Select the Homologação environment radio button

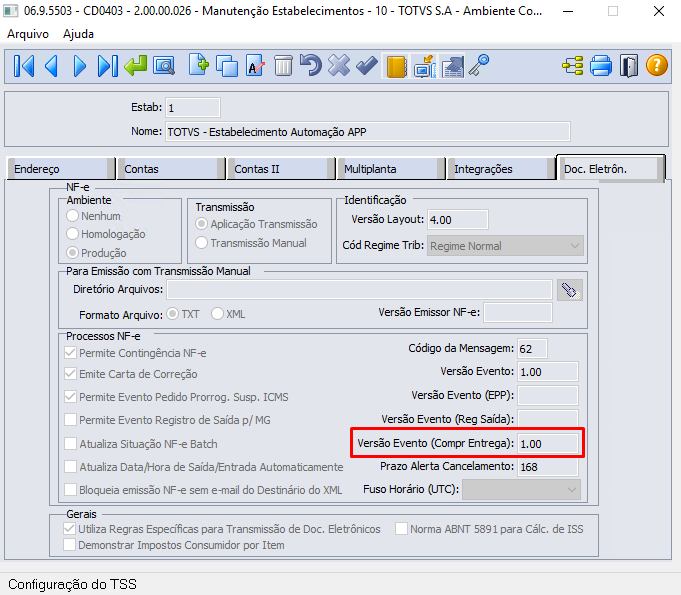[x=73, y=234]
